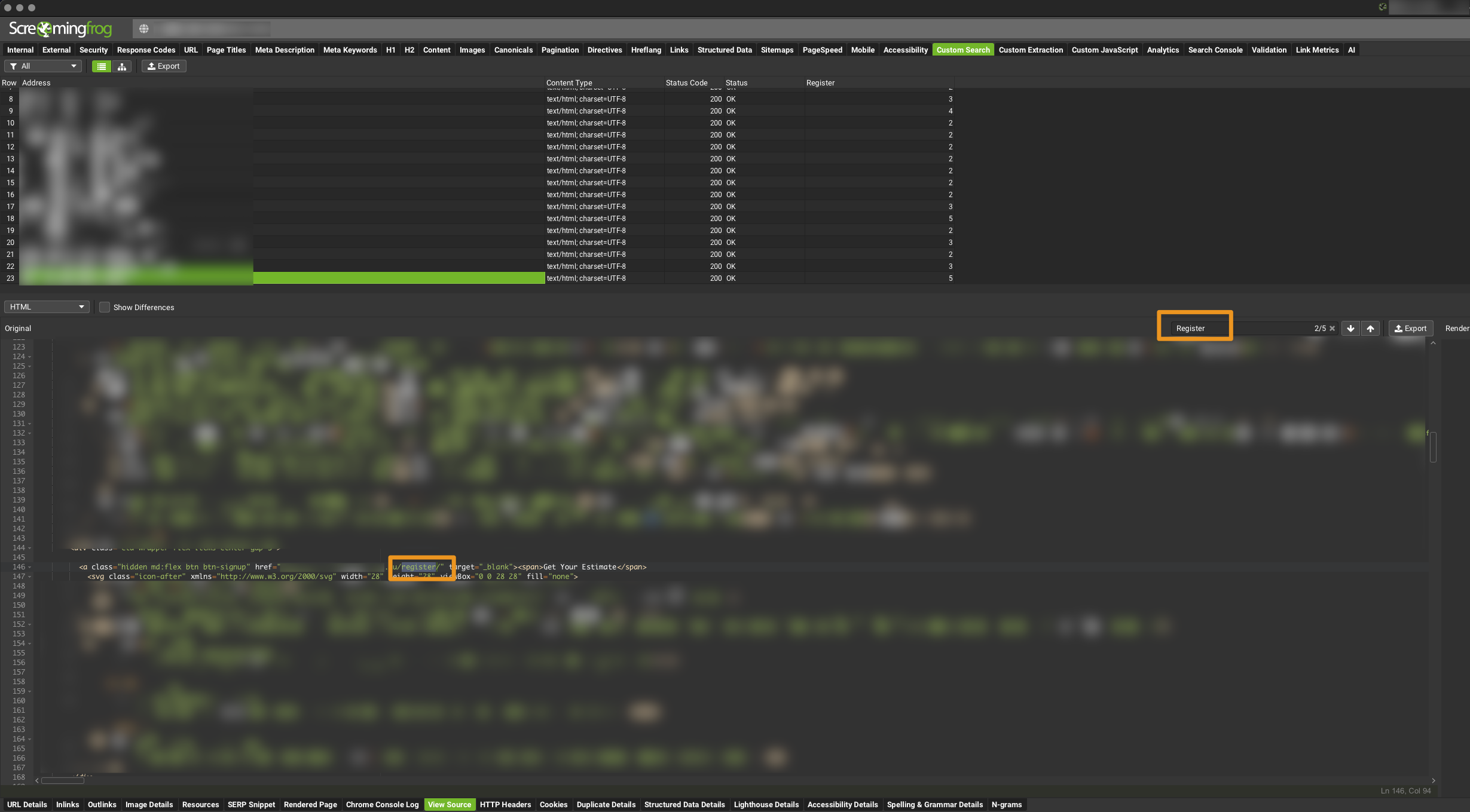This screenshot has height=812, width=1470.
Task: Open the HTML source type dropdown
Action: point(47,307)
